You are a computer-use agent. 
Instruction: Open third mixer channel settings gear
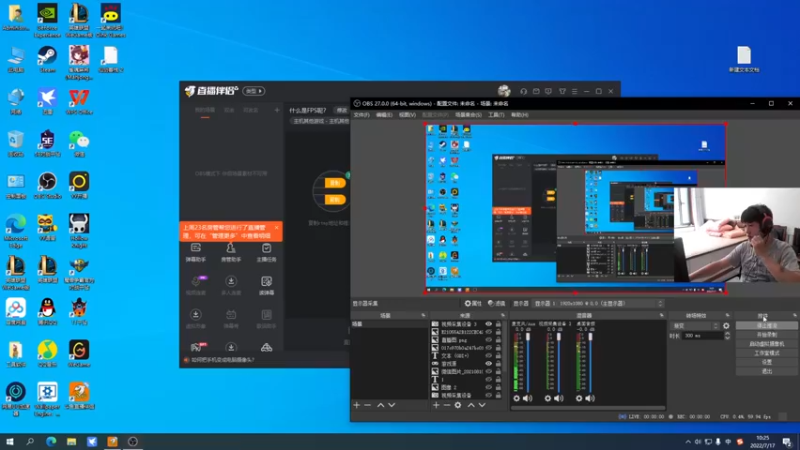tap(579, 398)
